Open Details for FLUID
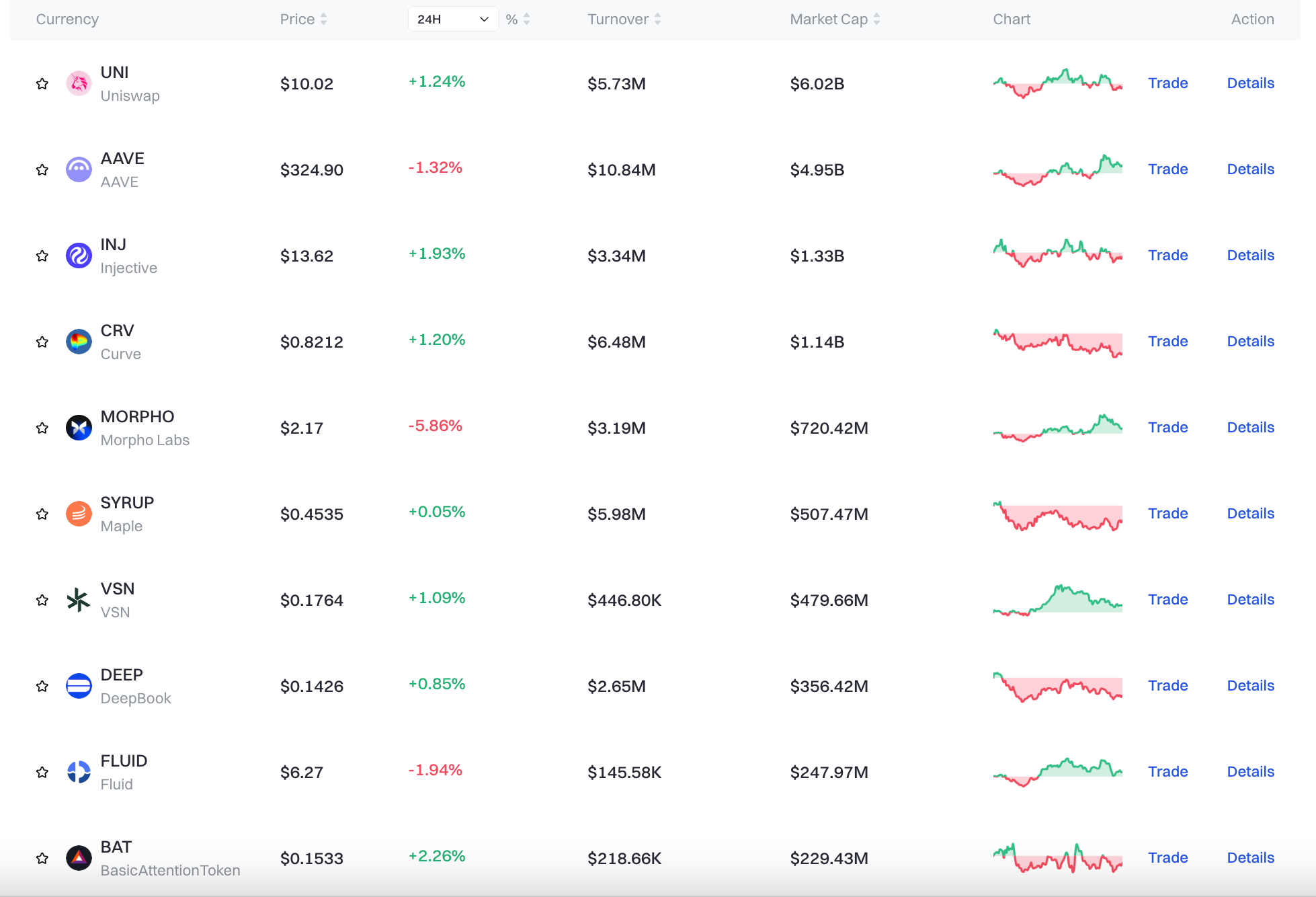 1250,772
